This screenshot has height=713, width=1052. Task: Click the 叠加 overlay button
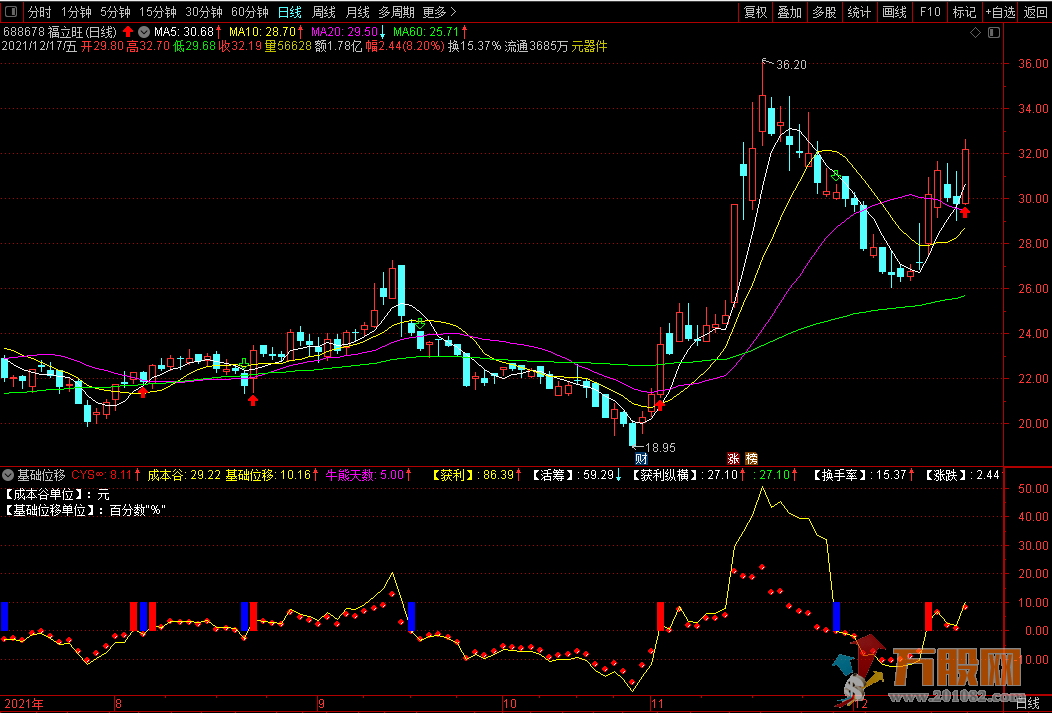(x=790, y=12)
